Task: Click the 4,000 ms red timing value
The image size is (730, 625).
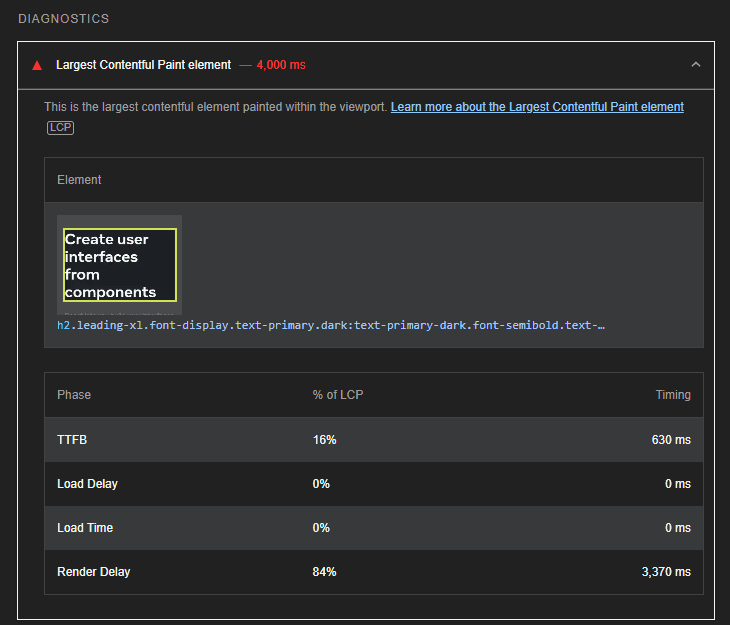Action: [281, 65]
